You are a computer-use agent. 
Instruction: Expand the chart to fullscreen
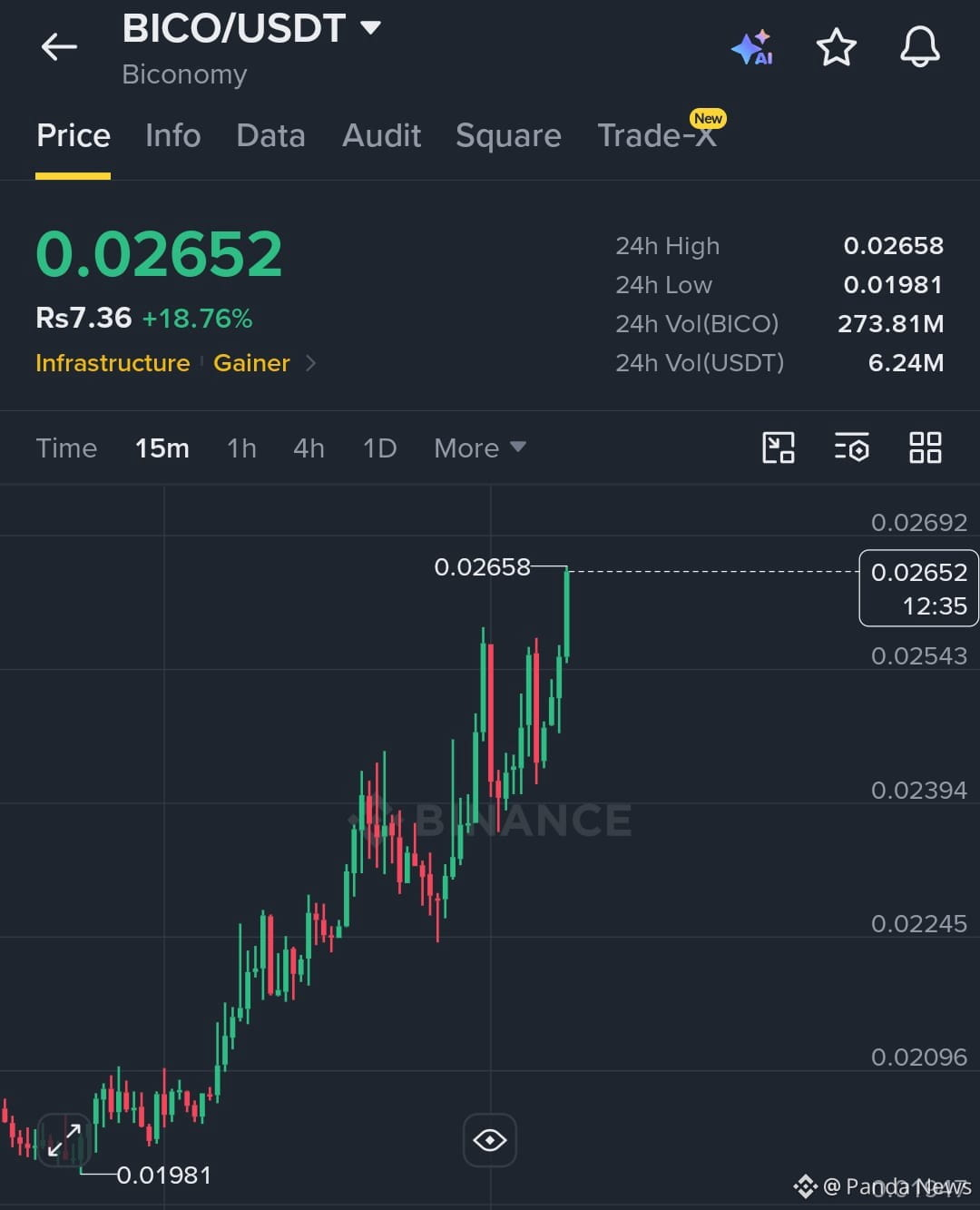click(x=64, y=1140)
